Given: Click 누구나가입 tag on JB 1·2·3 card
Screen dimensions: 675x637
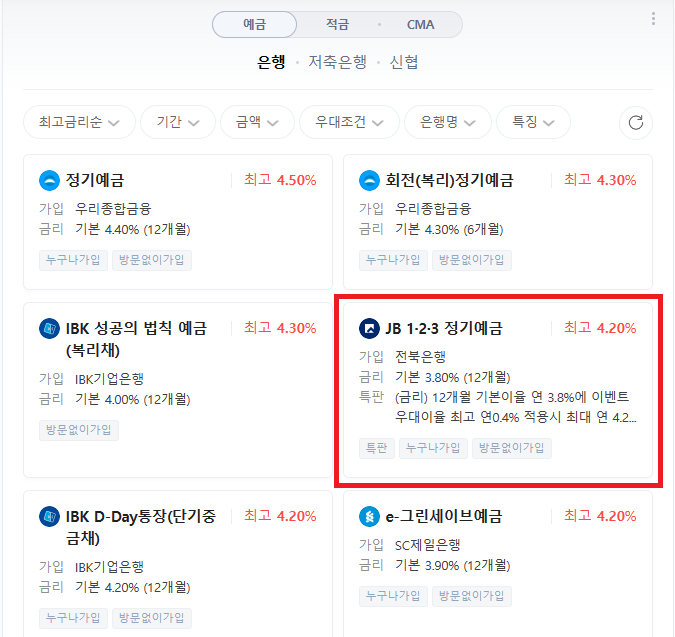Looking at the screenshot, I should coord(433,448).
